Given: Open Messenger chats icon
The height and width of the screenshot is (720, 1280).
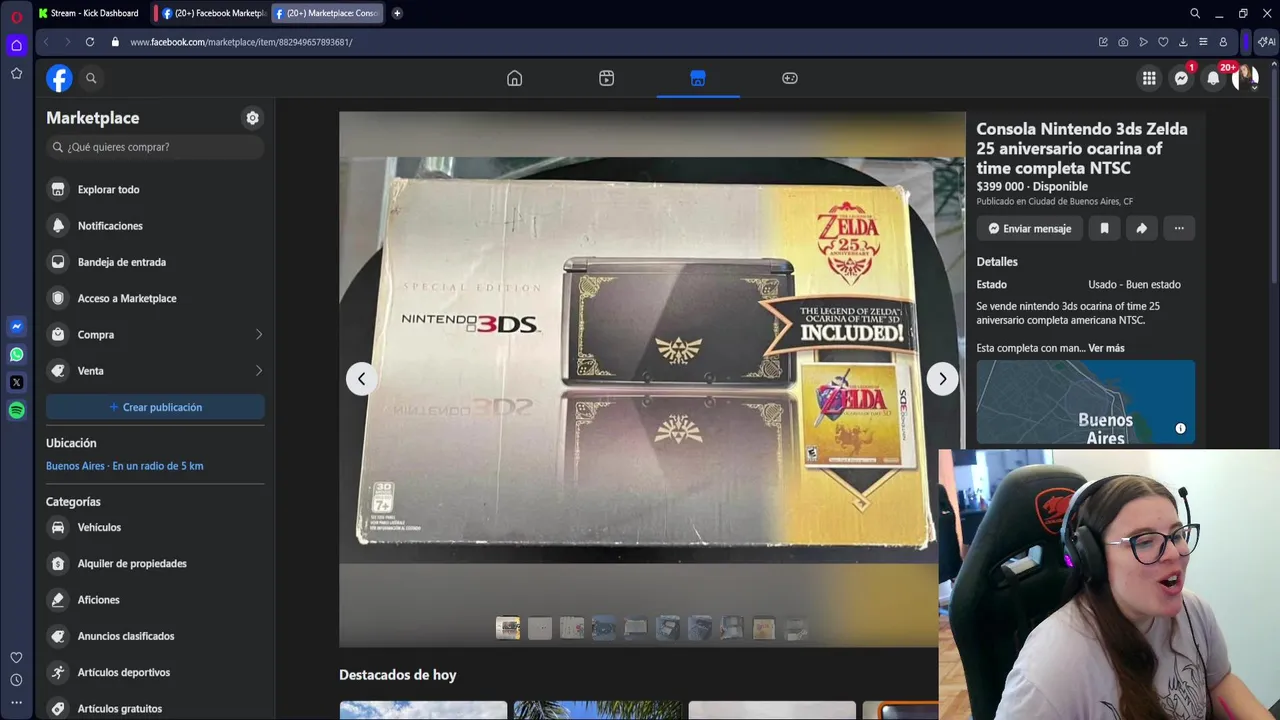Looking at the screenshot, I should pos(1181,78).
